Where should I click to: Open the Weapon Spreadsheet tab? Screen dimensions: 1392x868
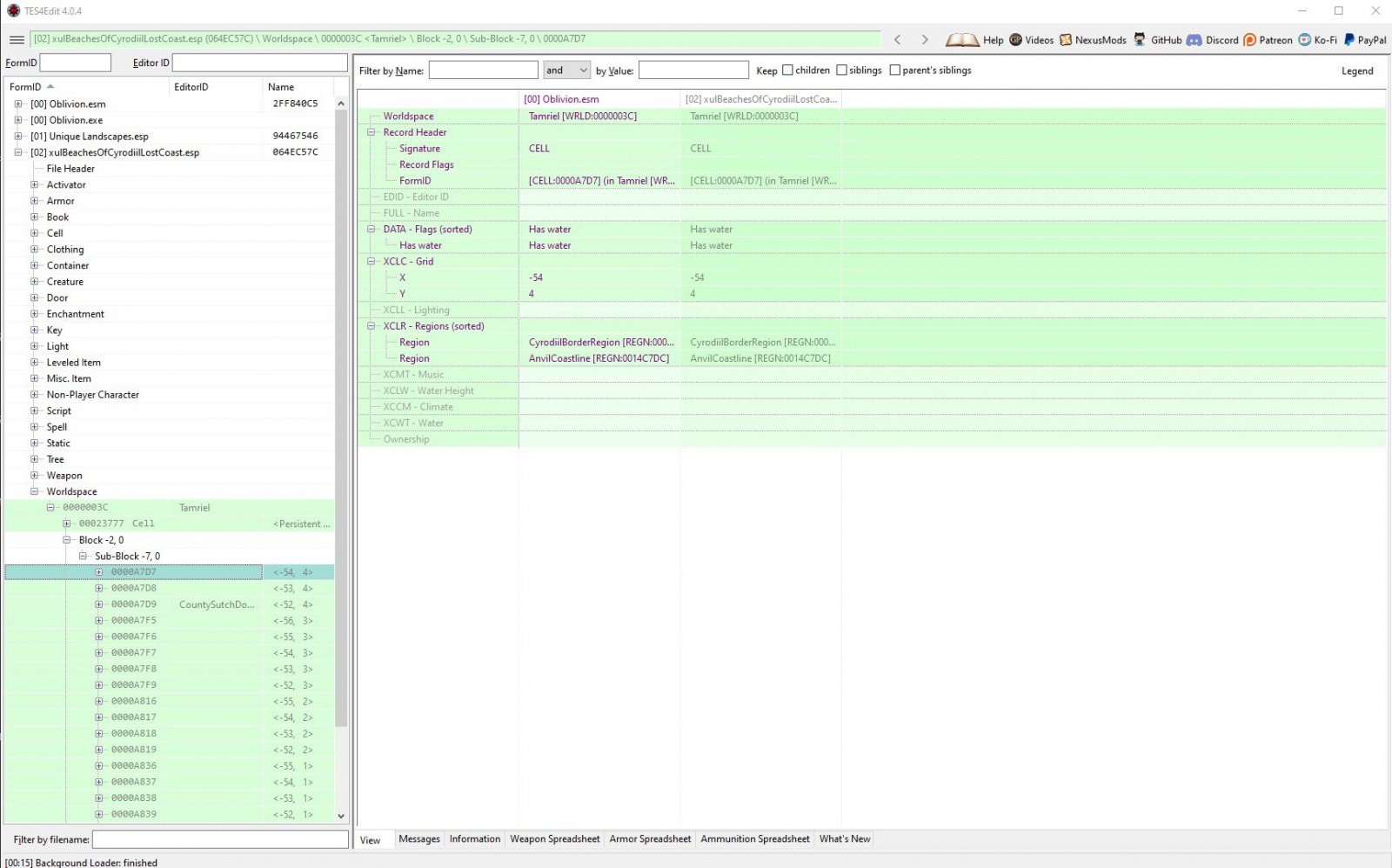click(555, 839)
